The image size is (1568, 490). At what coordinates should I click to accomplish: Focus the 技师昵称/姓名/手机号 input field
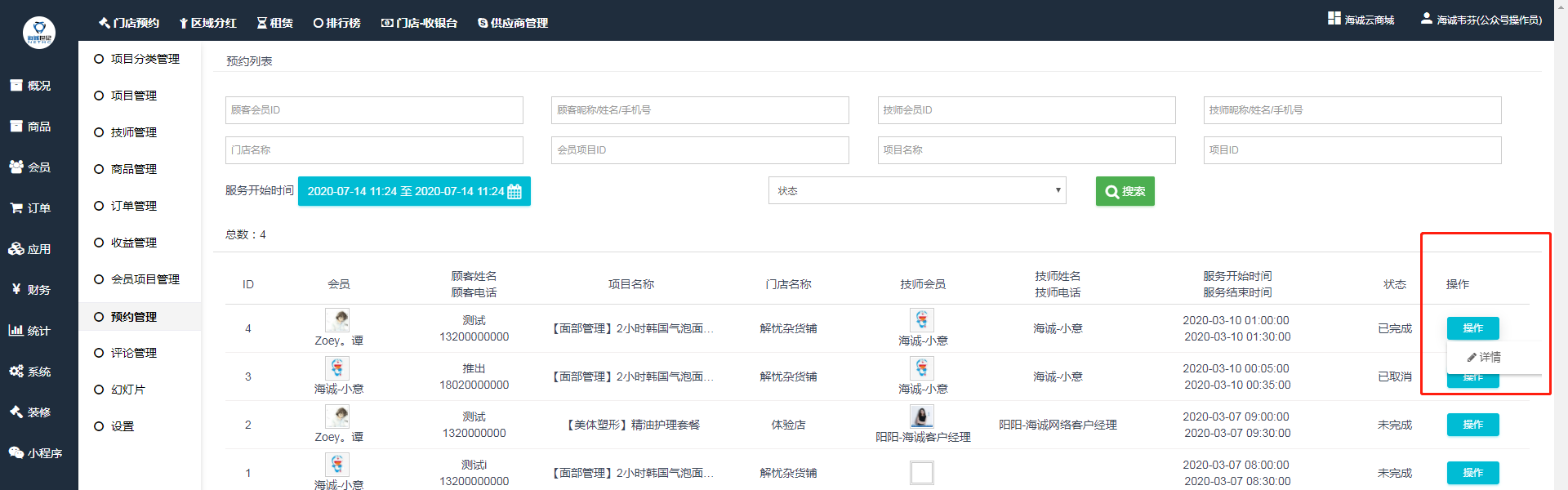point(1352,110)
